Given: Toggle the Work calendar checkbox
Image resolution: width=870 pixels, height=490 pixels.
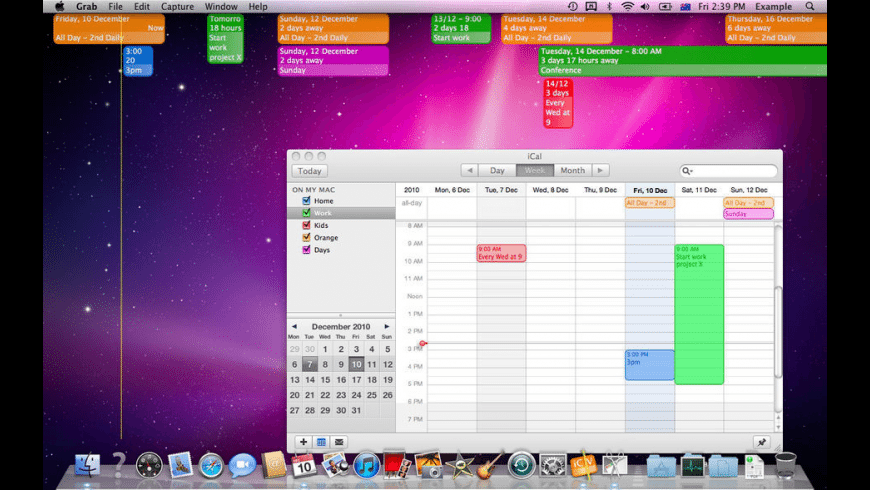Looking at the screenshot, I should pyautogui.click(x=306, y=213).
